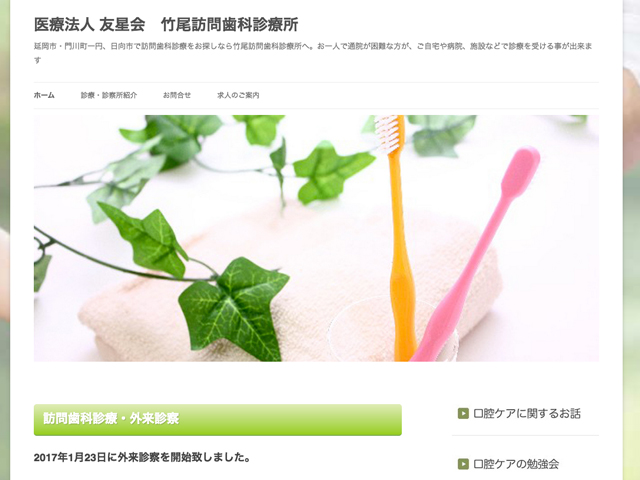Click the play icon beside 口腔ケアの勉強会
The image size is (640, 480).
click(463, 464)
